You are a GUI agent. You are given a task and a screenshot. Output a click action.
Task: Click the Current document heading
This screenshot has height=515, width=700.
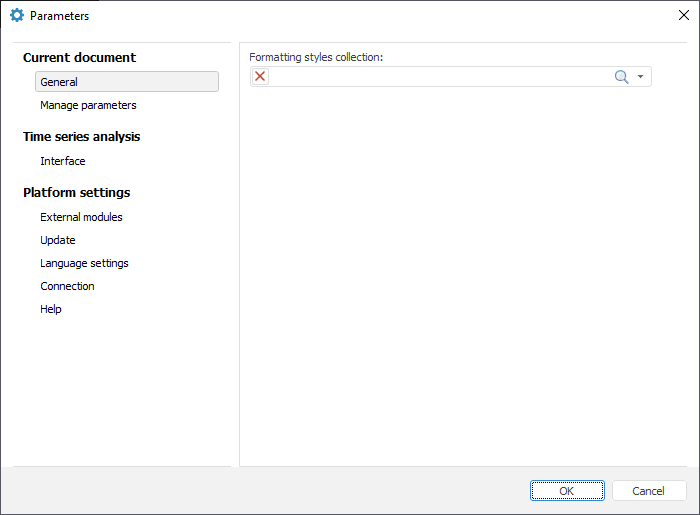[79, 58]
